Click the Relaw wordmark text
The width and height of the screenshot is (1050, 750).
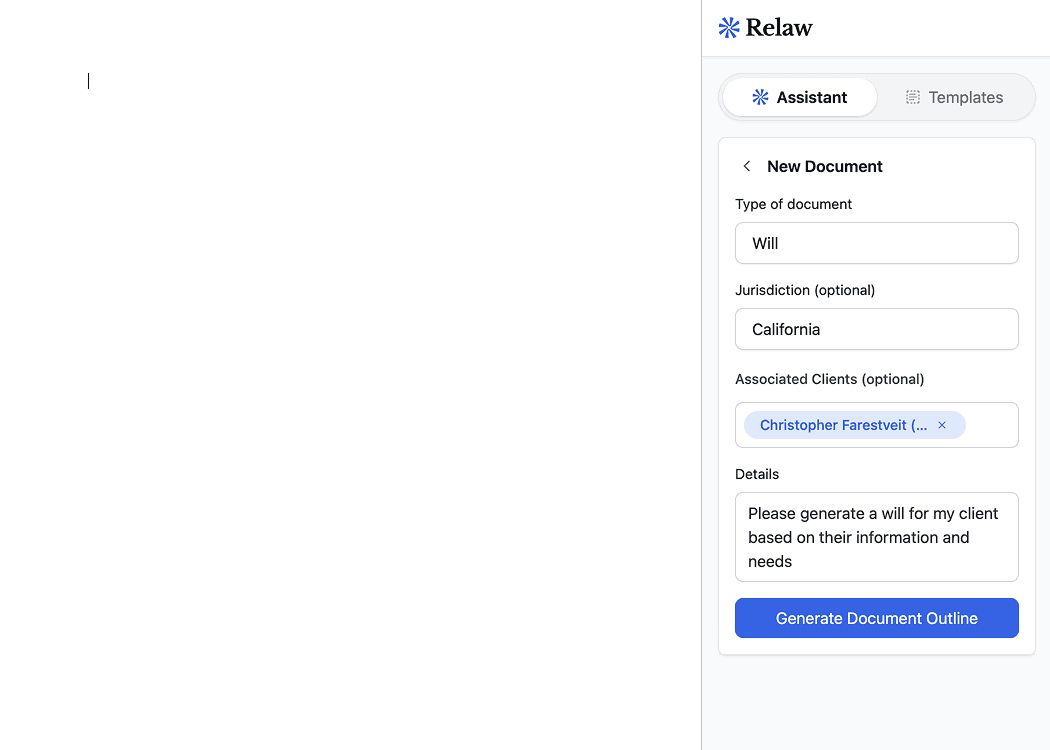click(779, 28)
